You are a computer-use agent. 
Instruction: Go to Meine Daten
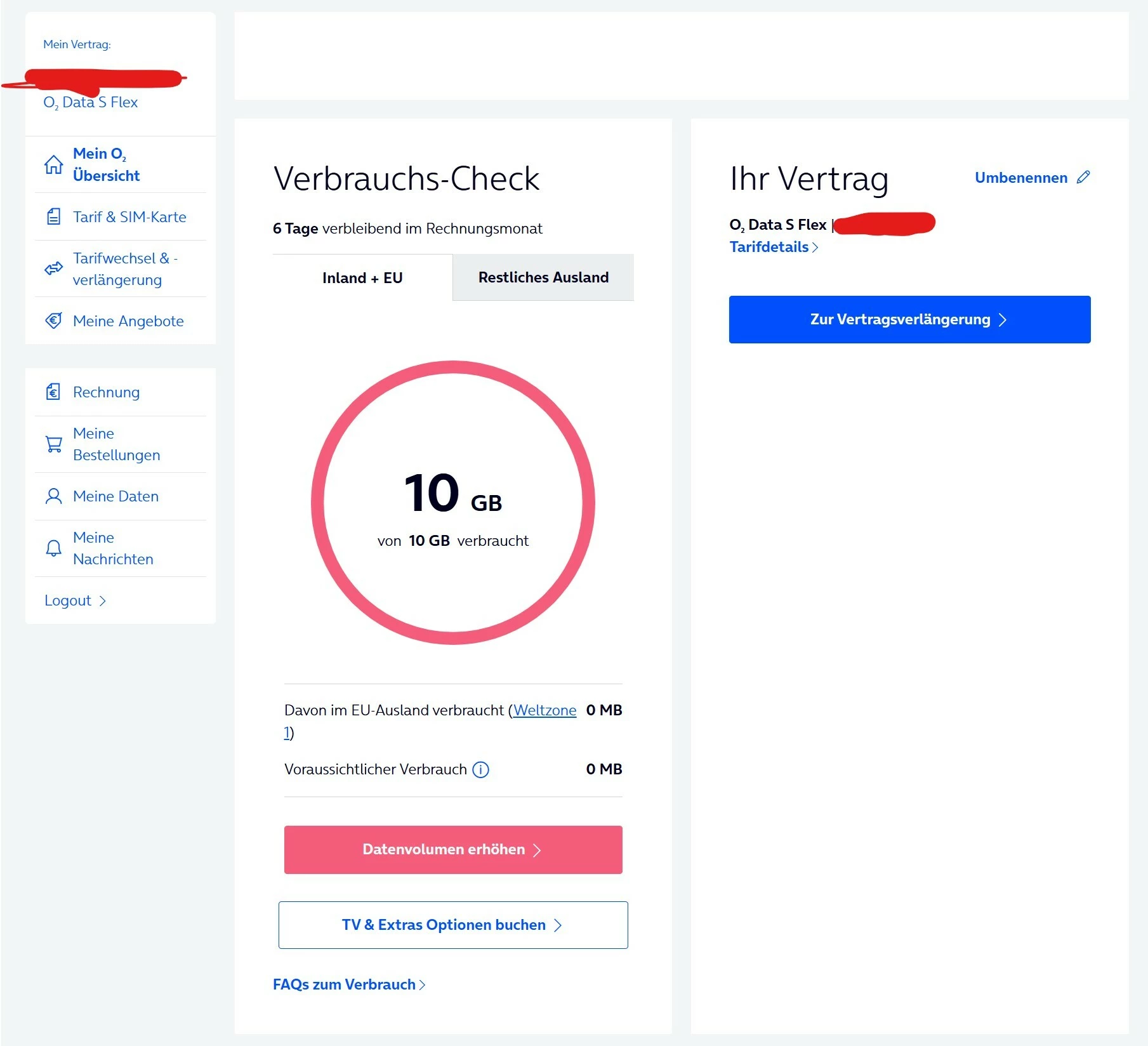pos(121,496)
